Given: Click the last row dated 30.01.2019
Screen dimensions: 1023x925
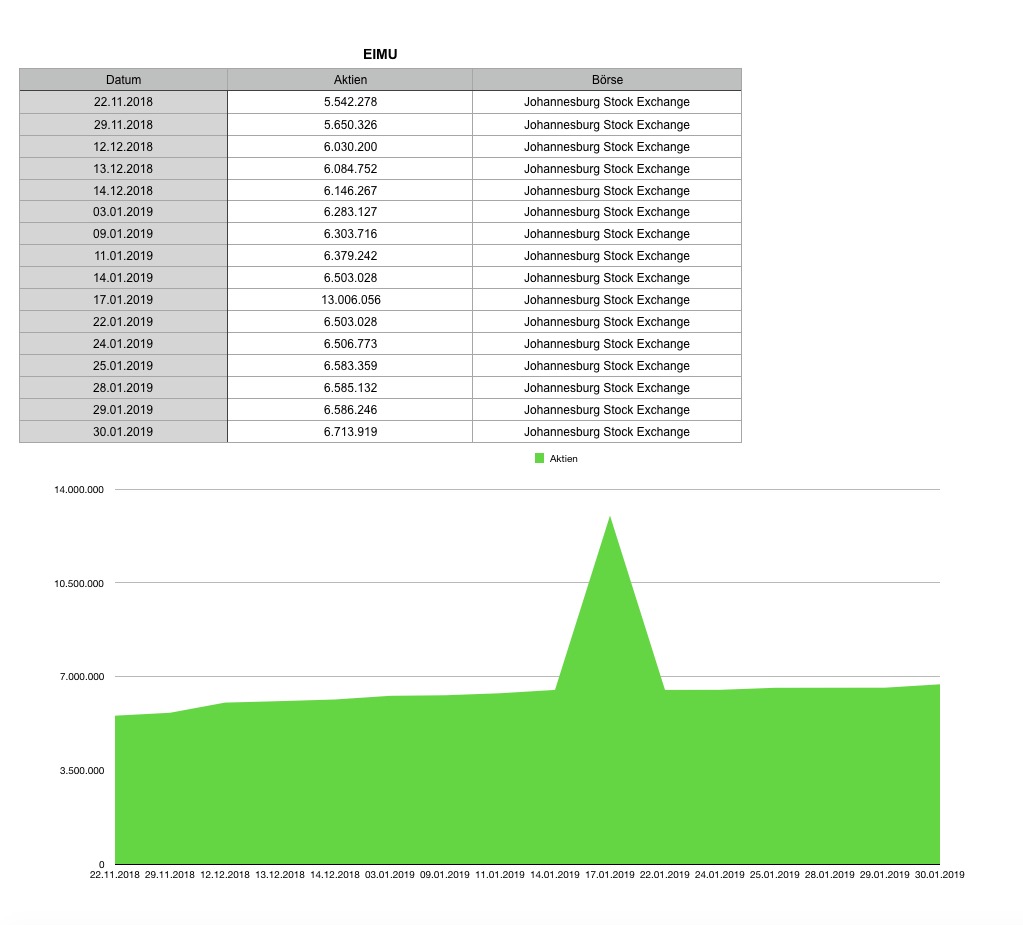Looking at the screenshot, I should pyautogui.click(x=122, y=431).
